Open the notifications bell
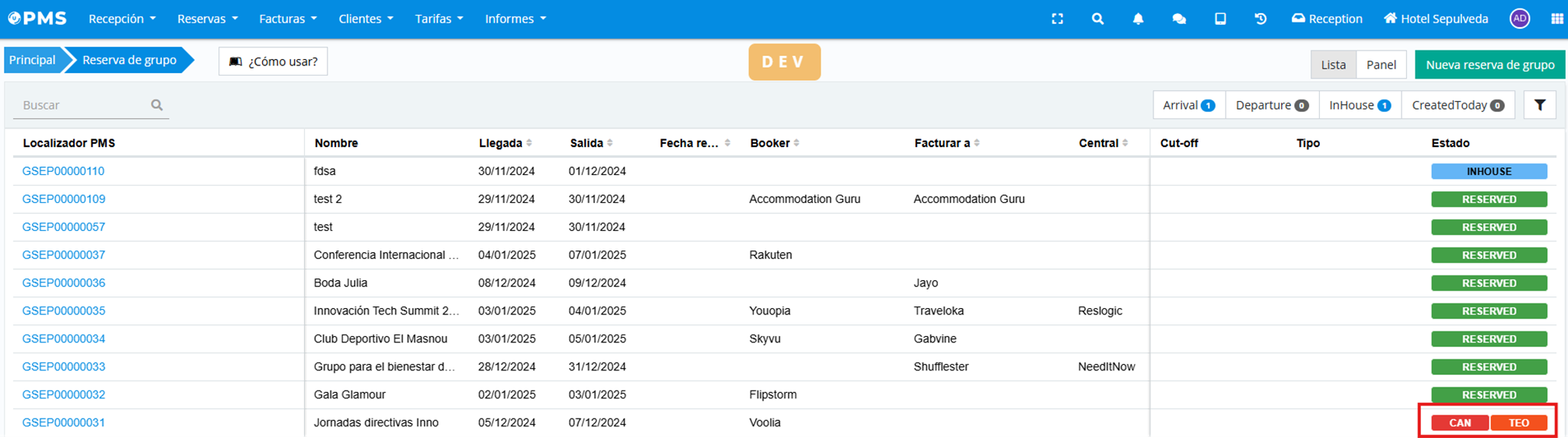 pos(1138,19)
